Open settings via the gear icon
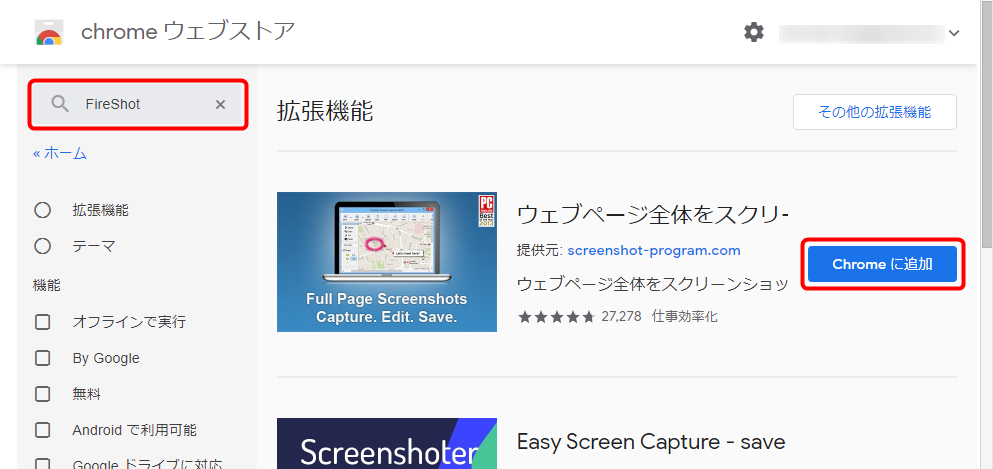Image resolution: width=993 pixels, height=469 pixels. pos(754,32)
